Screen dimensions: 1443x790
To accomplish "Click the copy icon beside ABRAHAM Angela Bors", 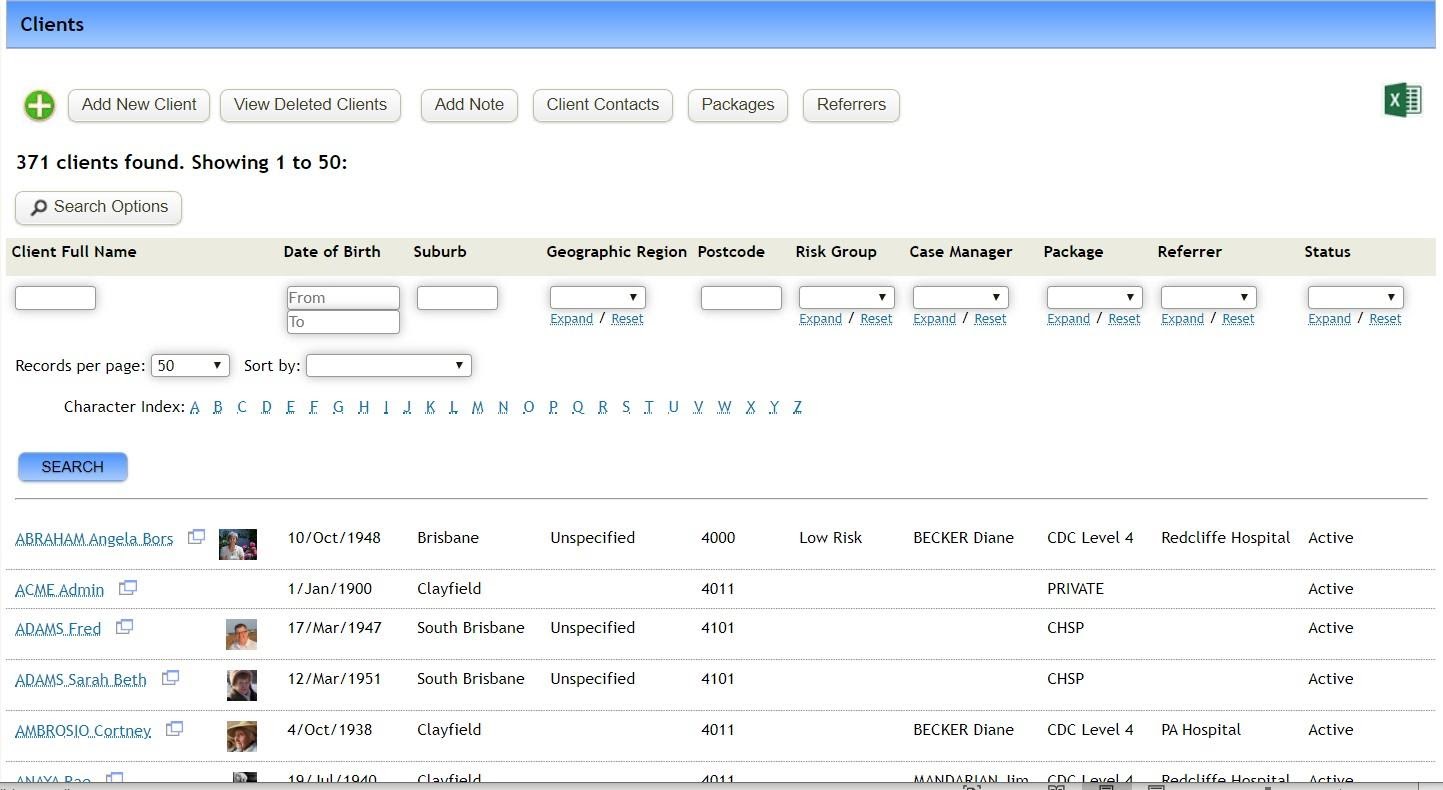I will click(x=196, y=536).
